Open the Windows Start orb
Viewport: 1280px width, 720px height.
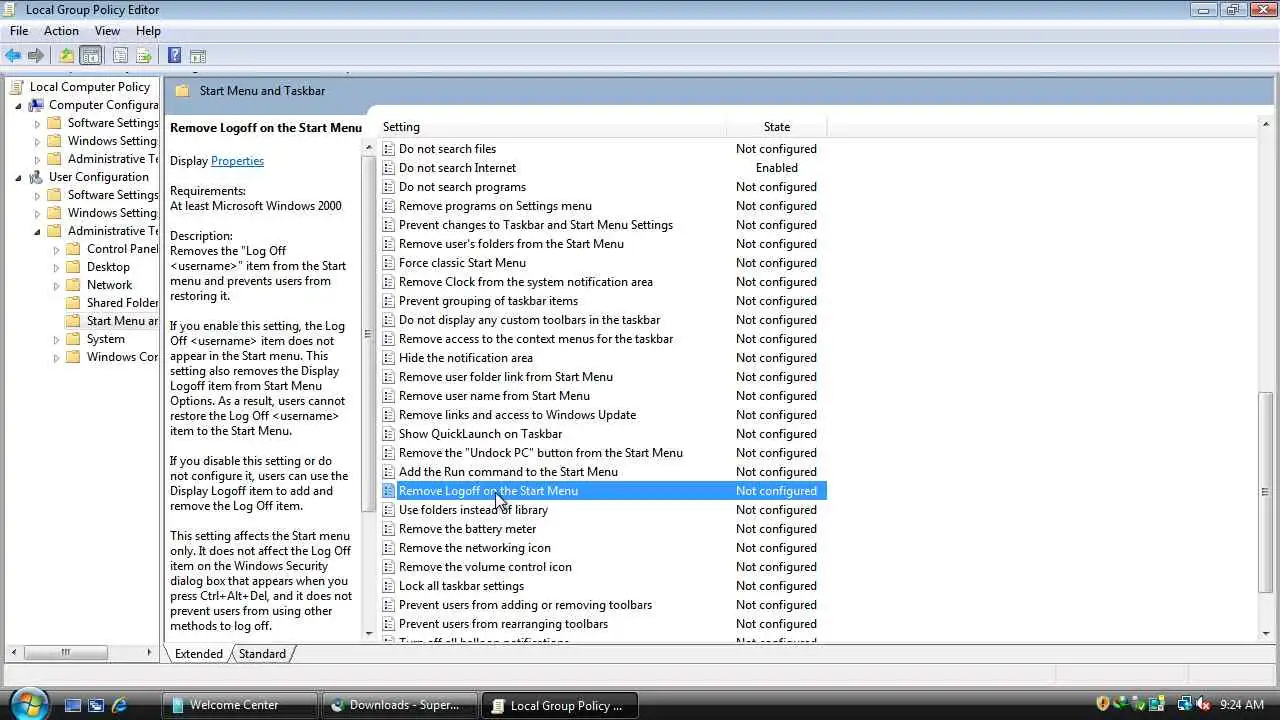tap(28, 704)
